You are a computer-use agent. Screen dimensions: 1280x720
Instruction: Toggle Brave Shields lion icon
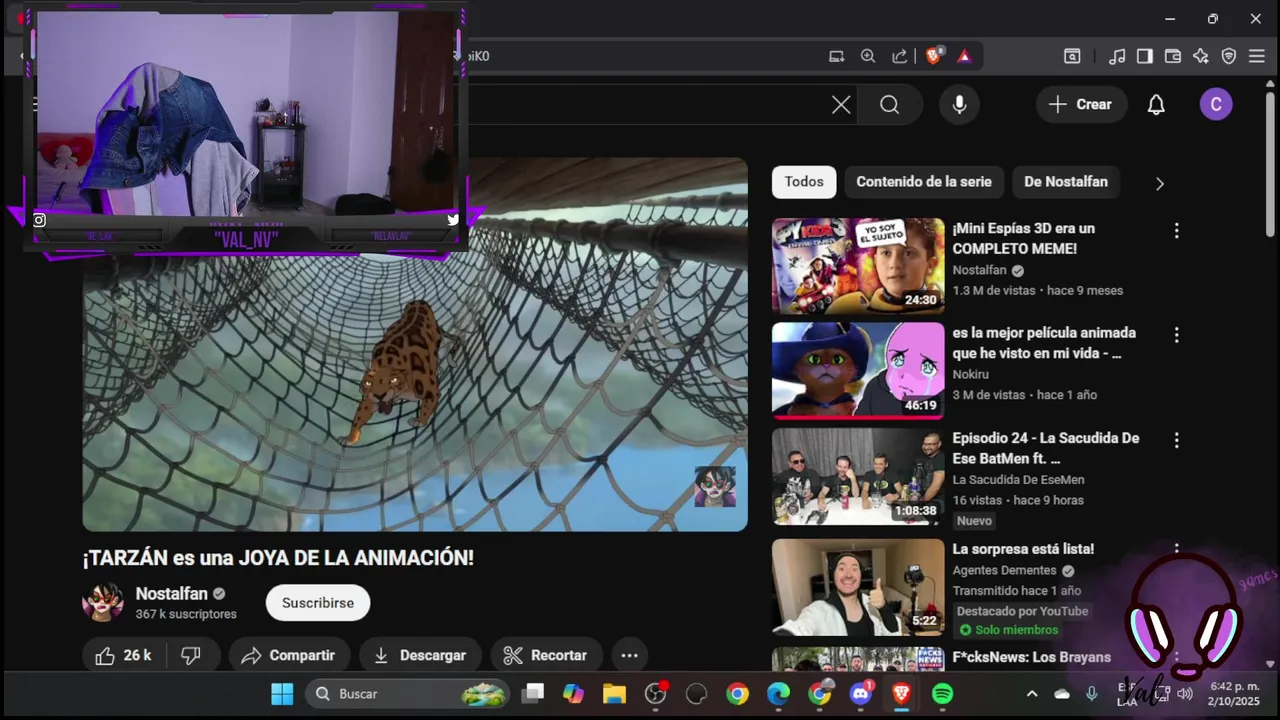[933, 56]
